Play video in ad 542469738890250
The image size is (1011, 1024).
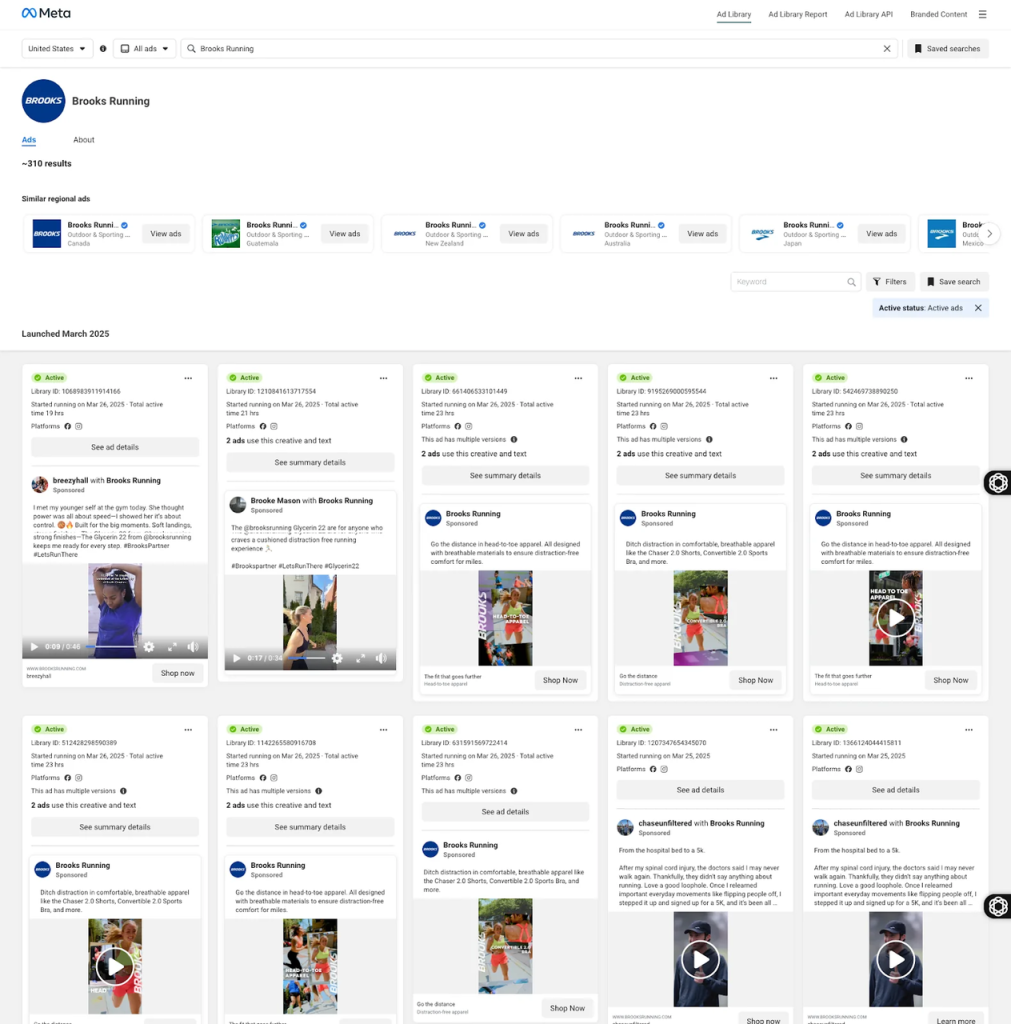click(x=895, y=618)
